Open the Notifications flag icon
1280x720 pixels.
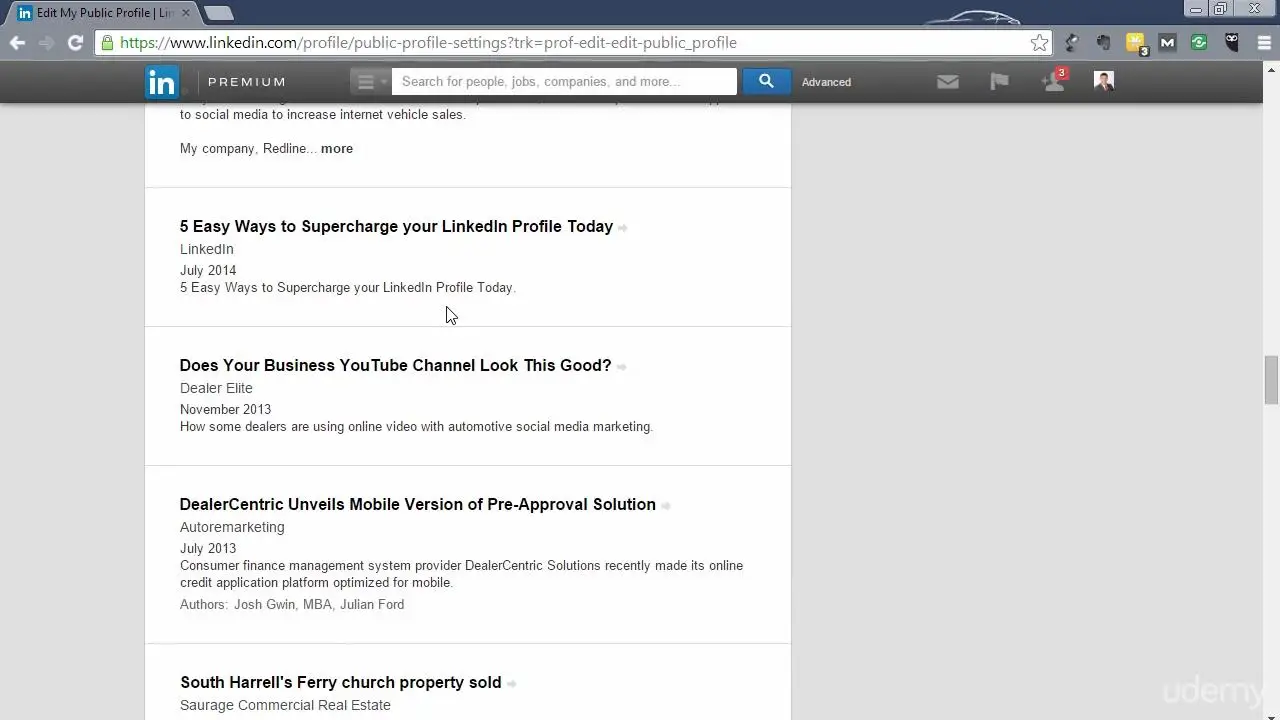pyautogui.click(x=999, y=82)
